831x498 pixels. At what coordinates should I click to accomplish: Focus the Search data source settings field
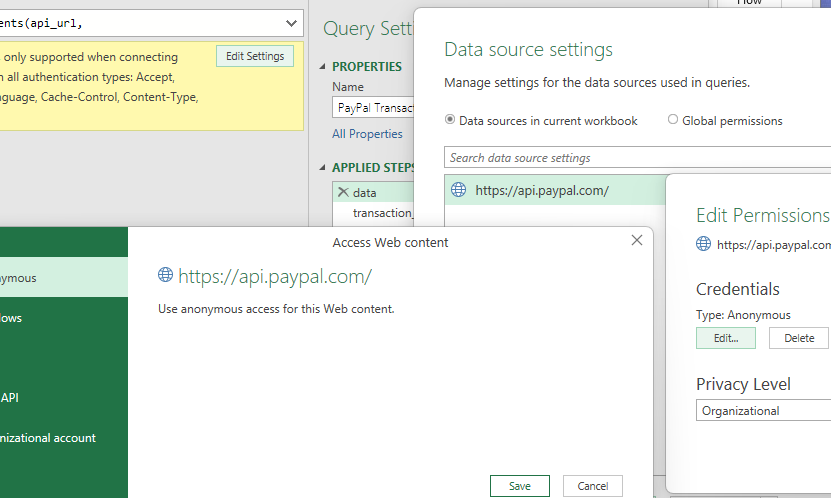click(x=638, y=157)
